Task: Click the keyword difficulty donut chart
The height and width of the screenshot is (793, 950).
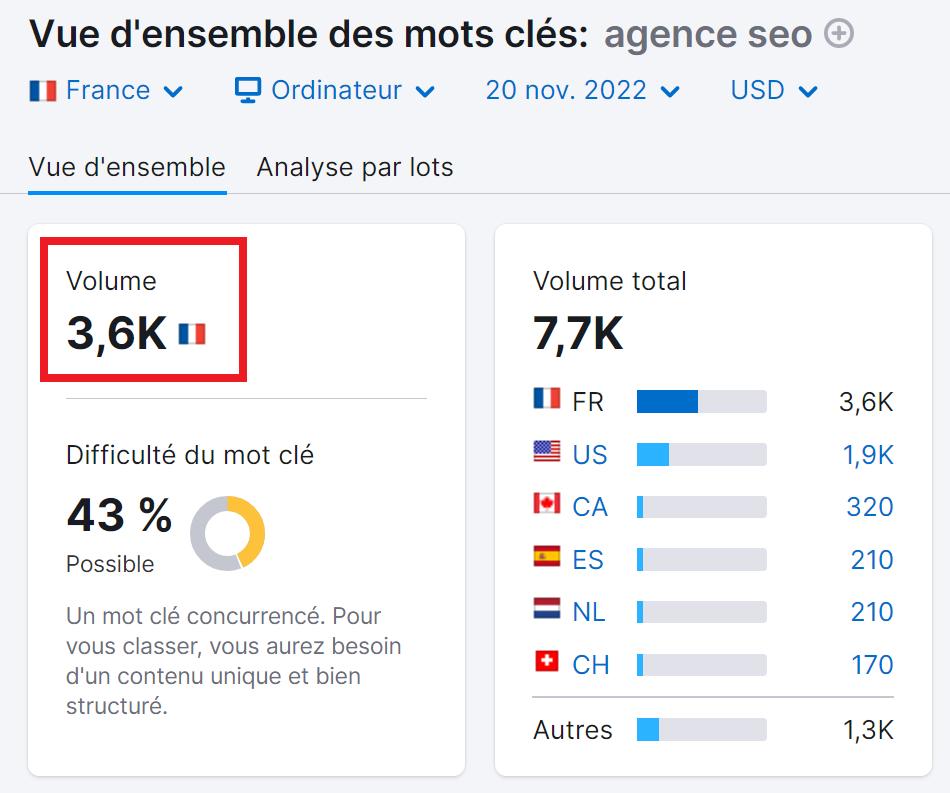Action: (x=228, y=533)
